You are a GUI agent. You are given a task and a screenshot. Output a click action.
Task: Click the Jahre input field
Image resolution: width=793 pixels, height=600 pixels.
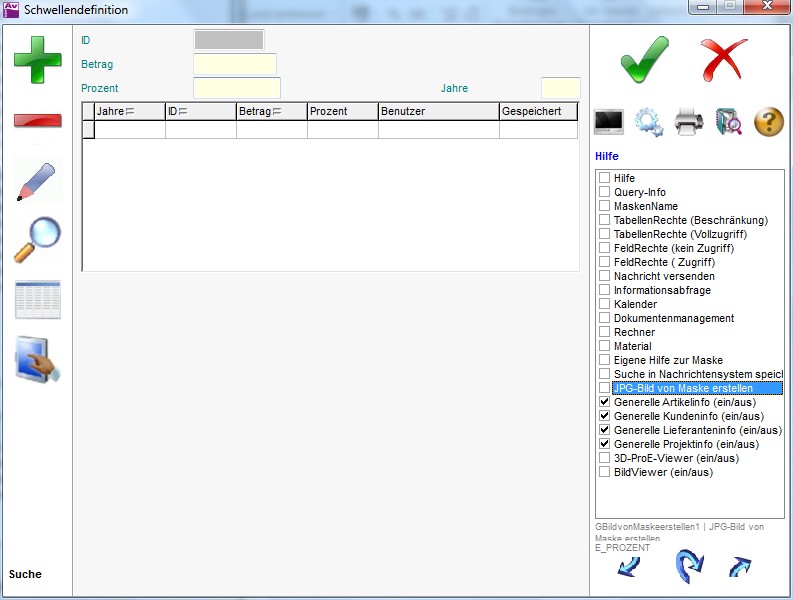point(560,88)
